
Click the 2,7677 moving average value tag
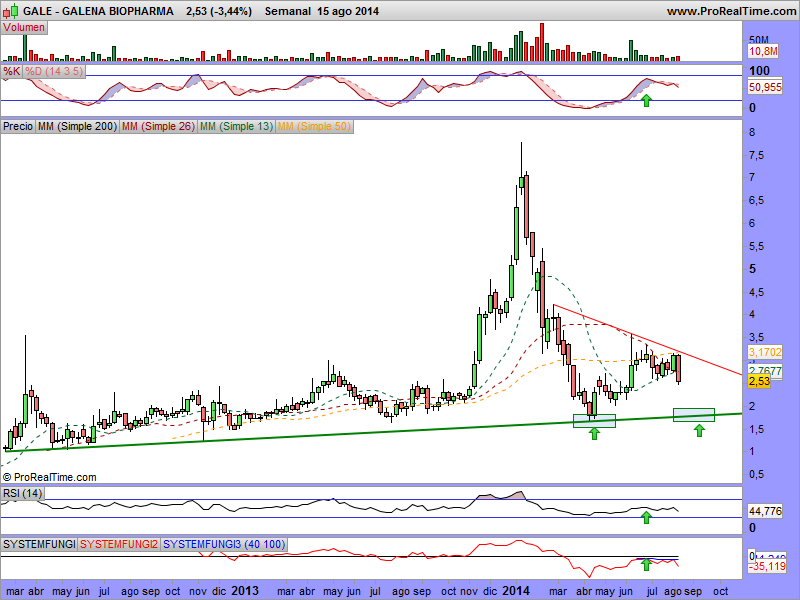(765, 371)
